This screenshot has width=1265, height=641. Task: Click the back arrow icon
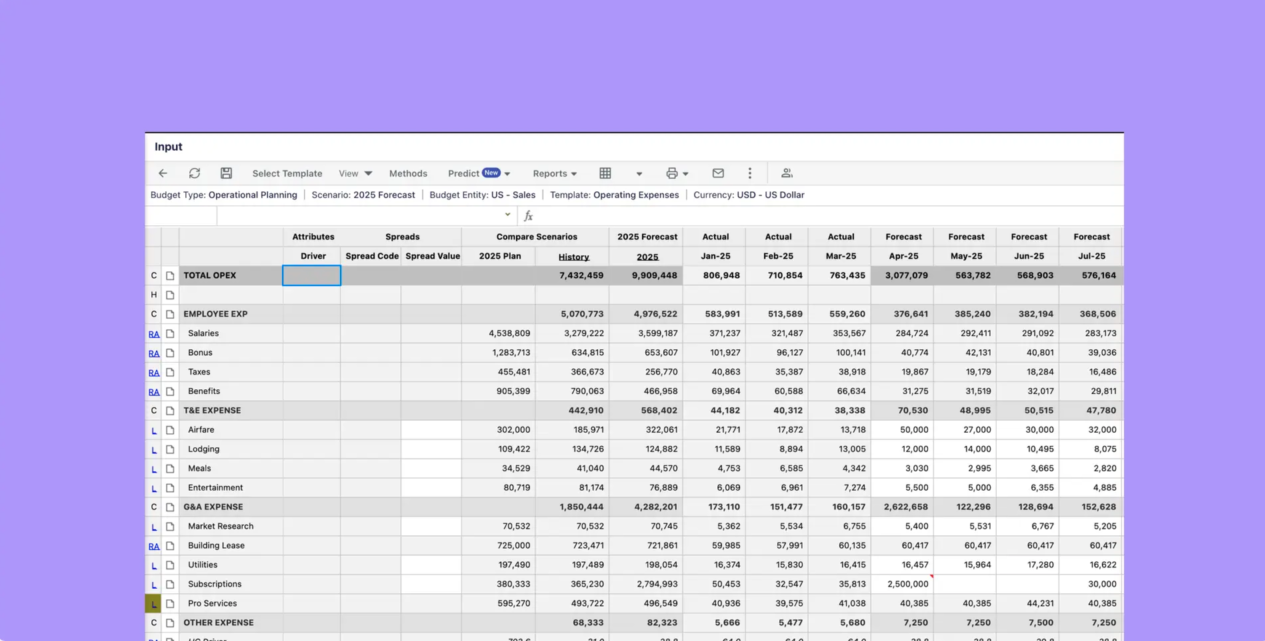click(163, 173)
